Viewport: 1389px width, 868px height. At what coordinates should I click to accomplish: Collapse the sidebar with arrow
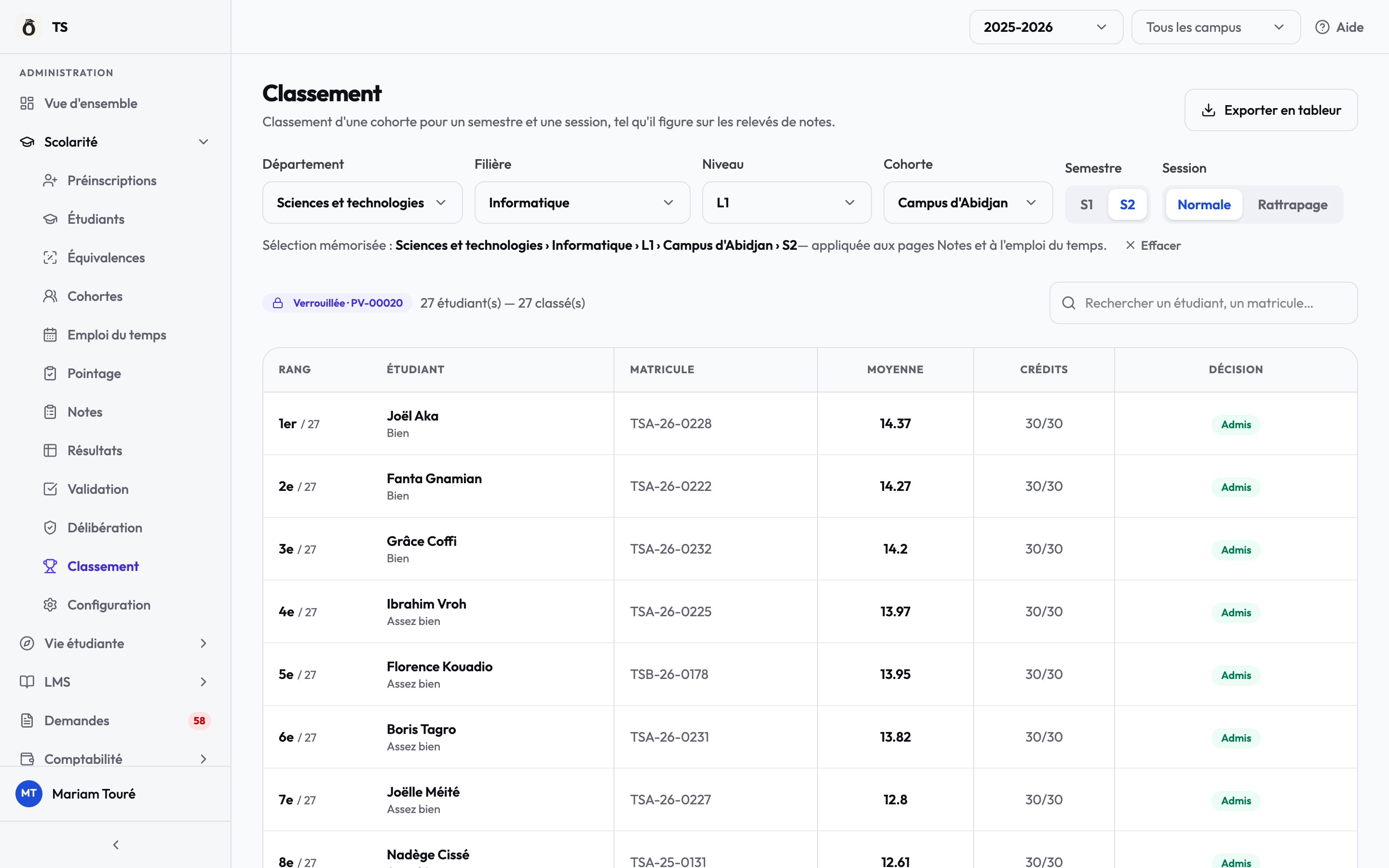pos(116,844)
